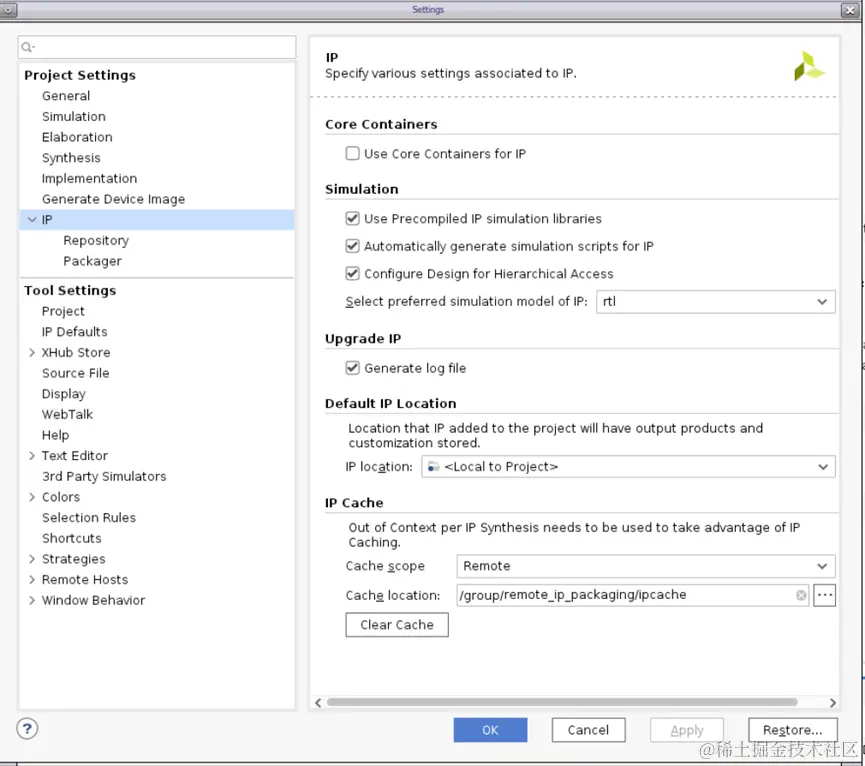Viewport: 865px width, 766px height.
Task: Click the Vivado logo in the IP header
Action: pos(808,67)
